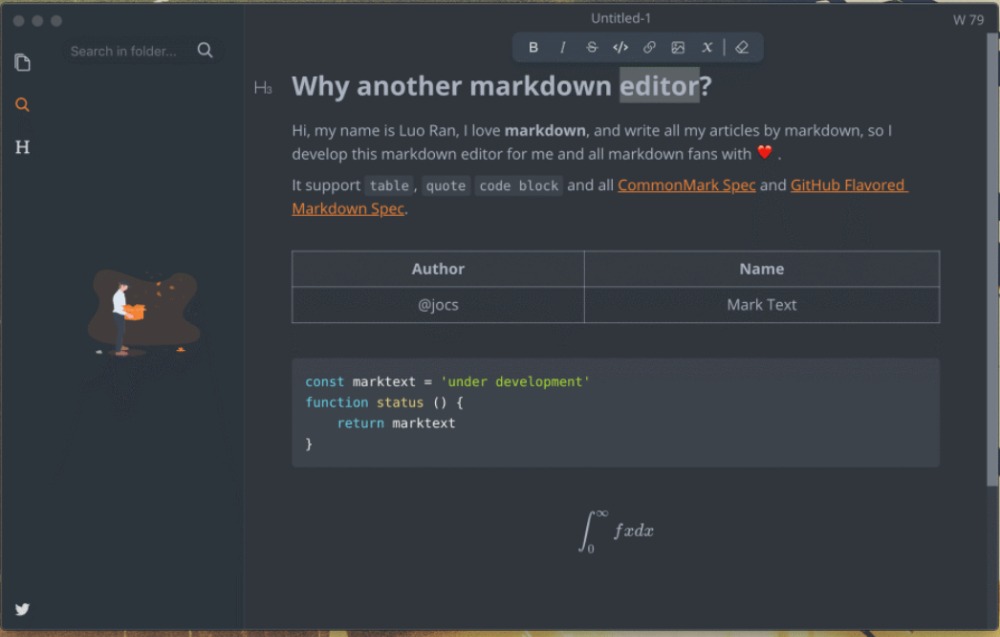This screenshot has height=637, width=1000.
Task: Click the magnifier button beside the search field
Action: pos(205,50)
